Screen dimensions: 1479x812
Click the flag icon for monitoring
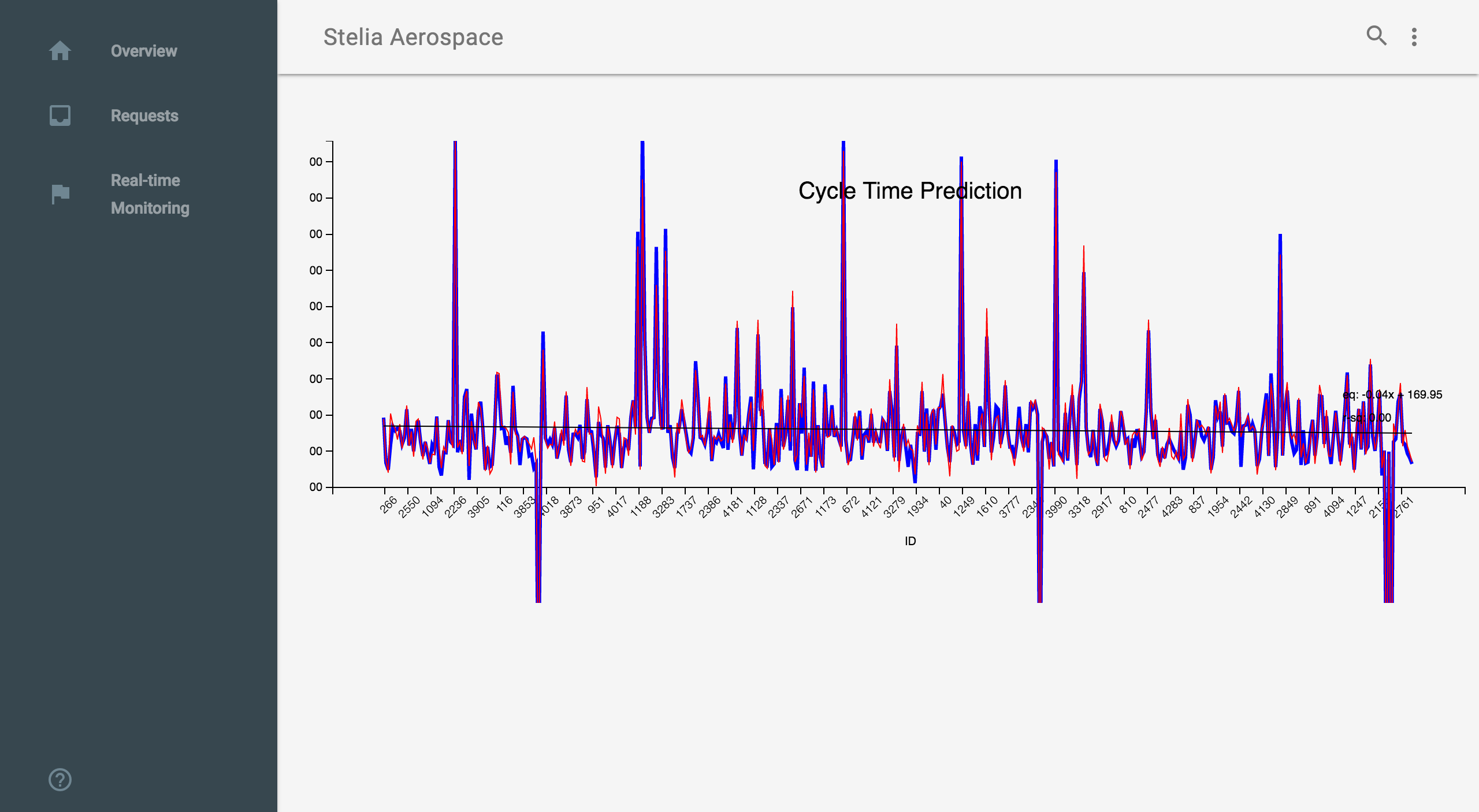point(60,194)
